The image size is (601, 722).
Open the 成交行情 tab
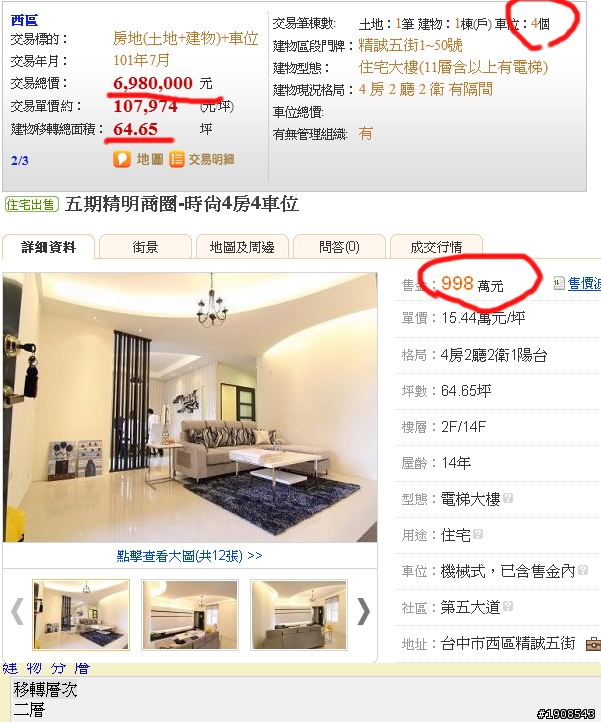coord(436,247)
